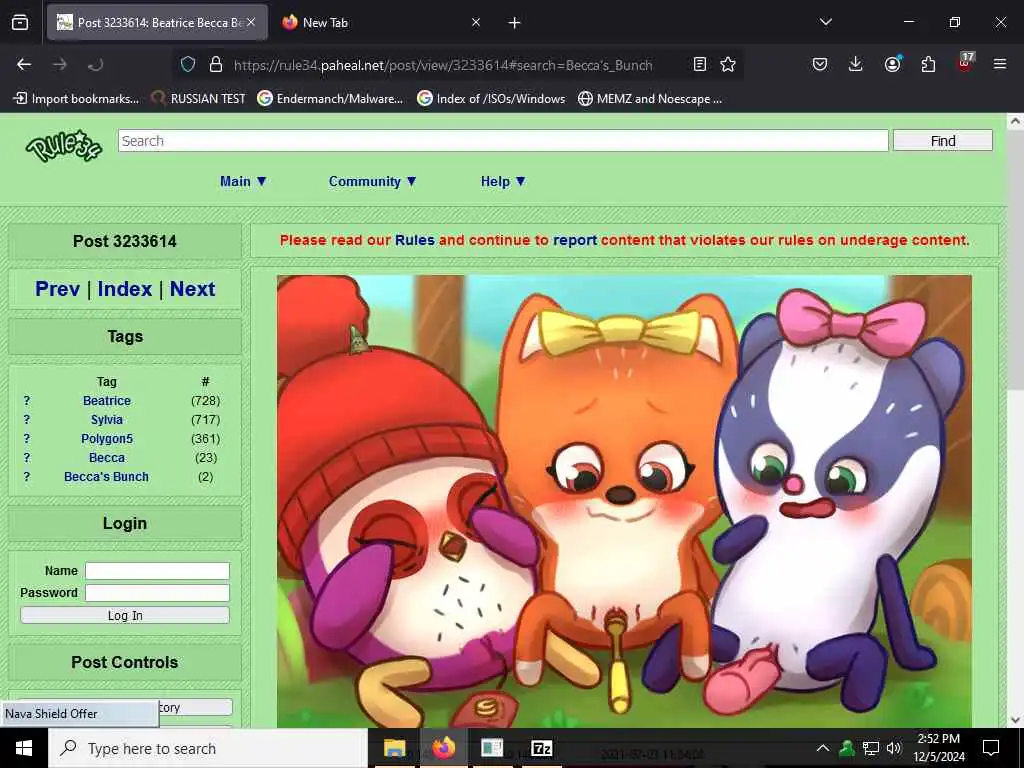
Task: Close the Post 3233614 tab
Action: (x=251, y=22)
